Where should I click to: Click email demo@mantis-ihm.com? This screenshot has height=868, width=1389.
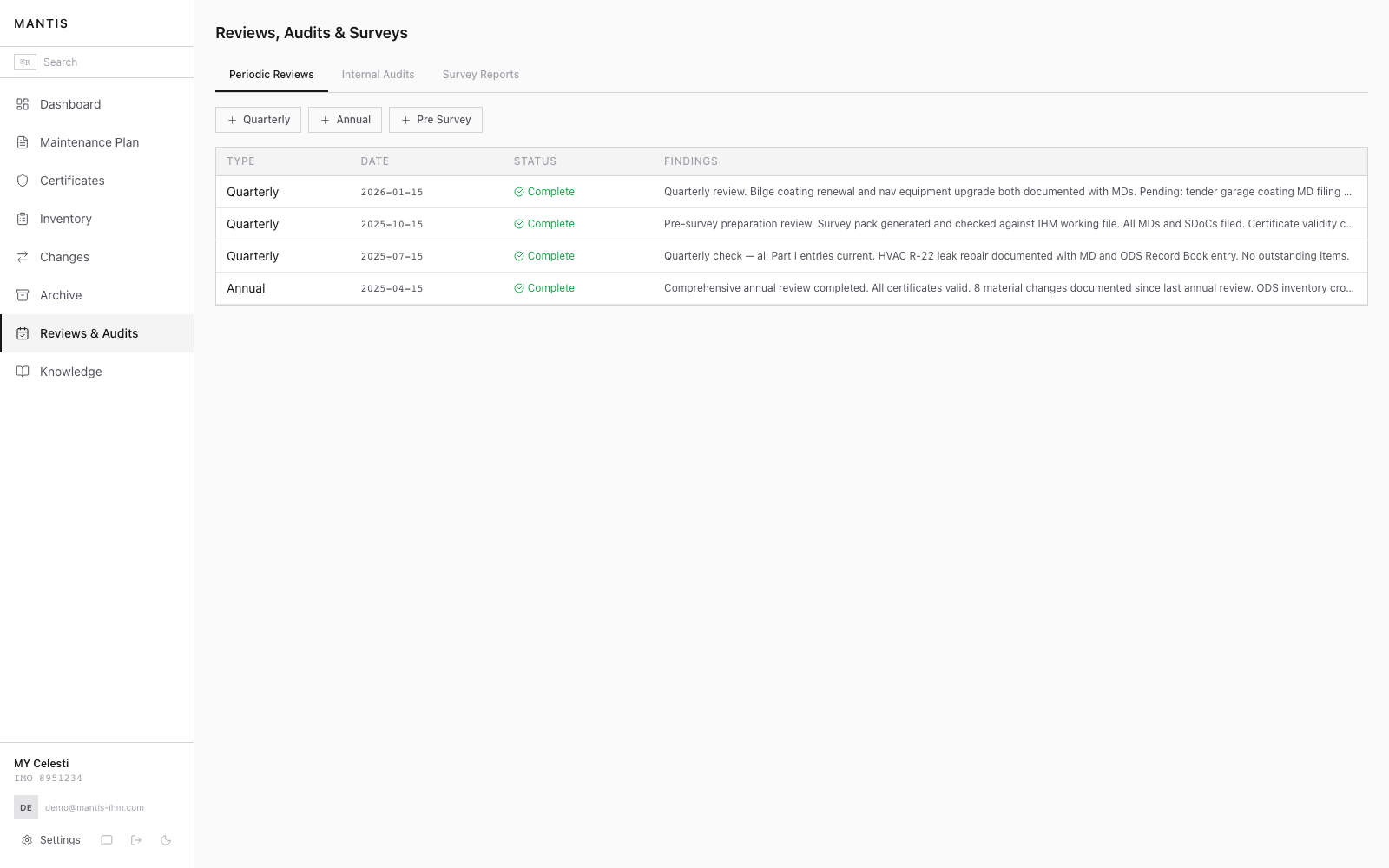[95, 807]
